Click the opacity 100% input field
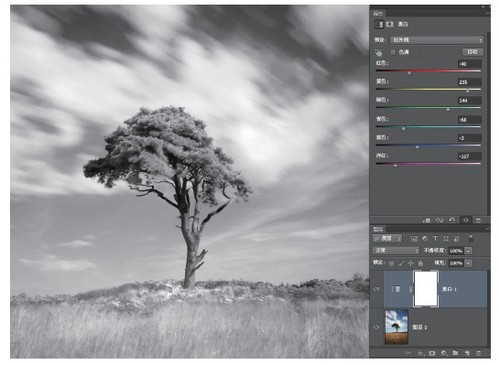Screen dimensions: 500x365 coord(456,251)
